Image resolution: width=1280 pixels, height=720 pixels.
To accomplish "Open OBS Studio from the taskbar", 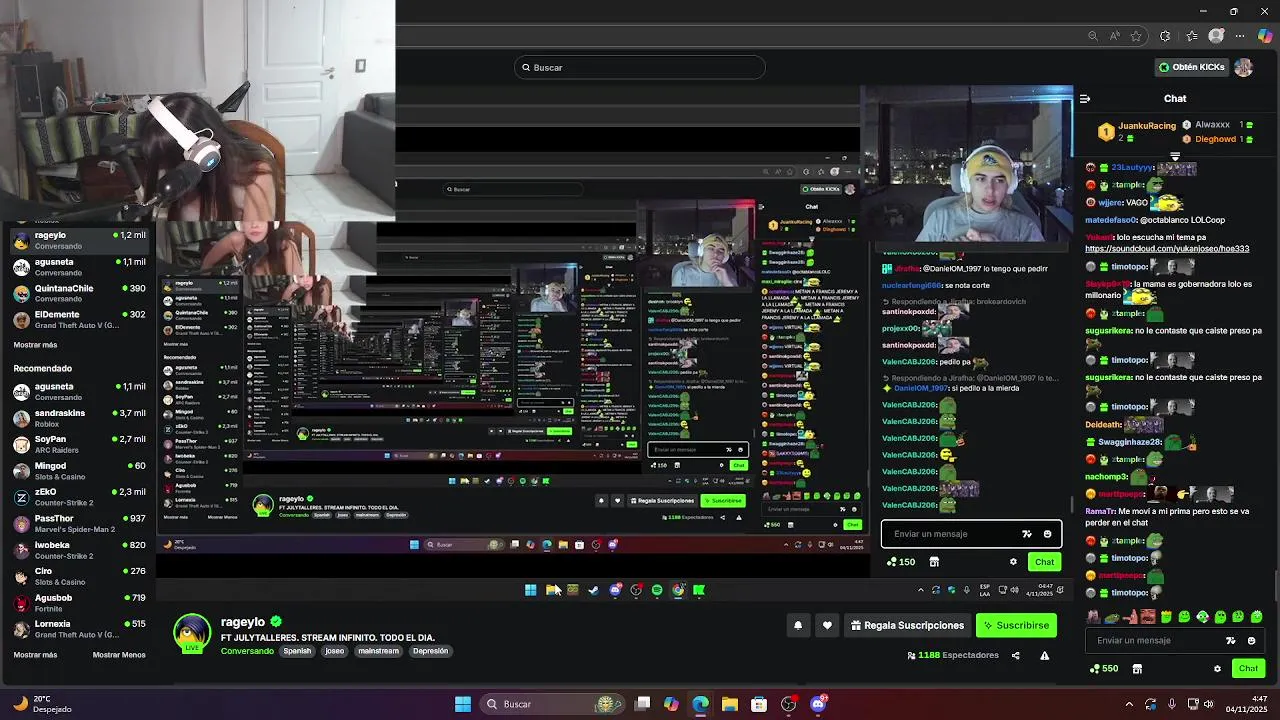I will tap(788, 704).
